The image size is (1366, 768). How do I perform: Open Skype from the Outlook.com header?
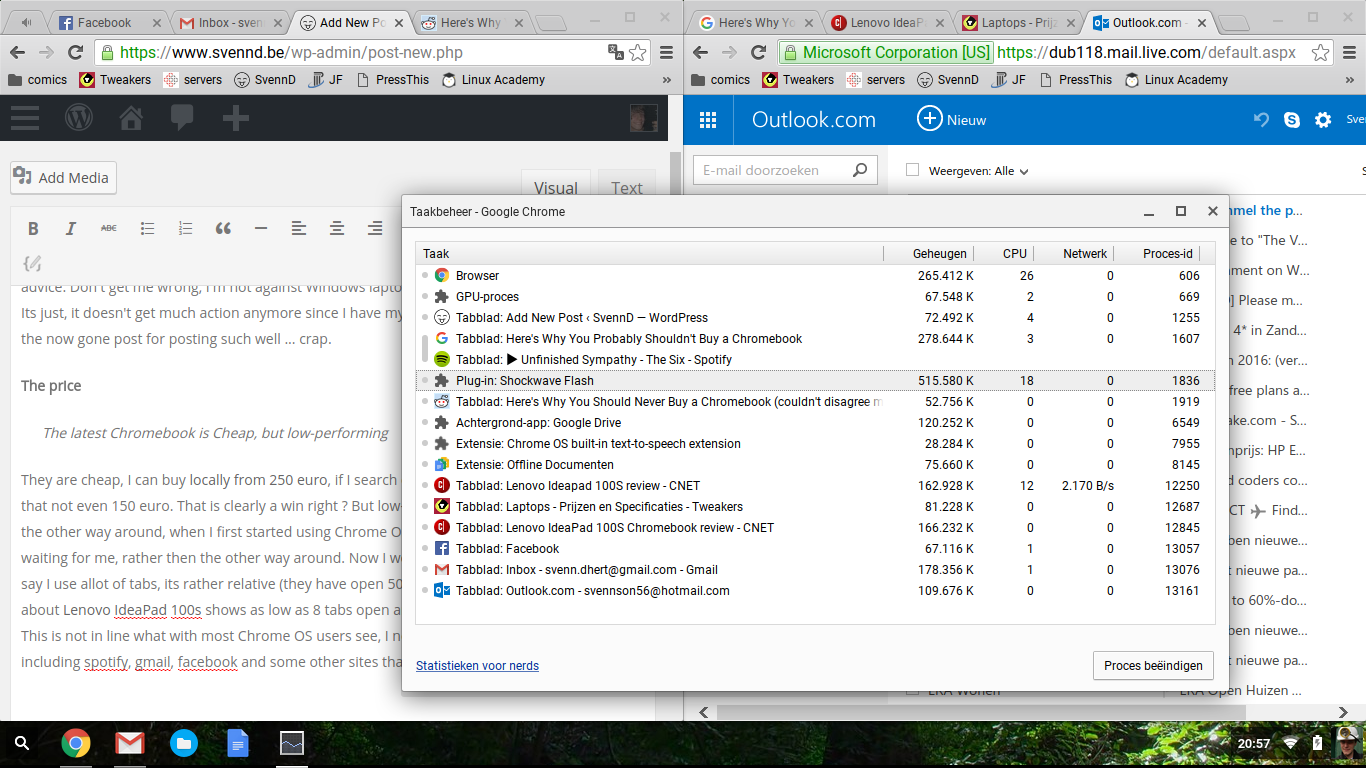pos(1292,119)
